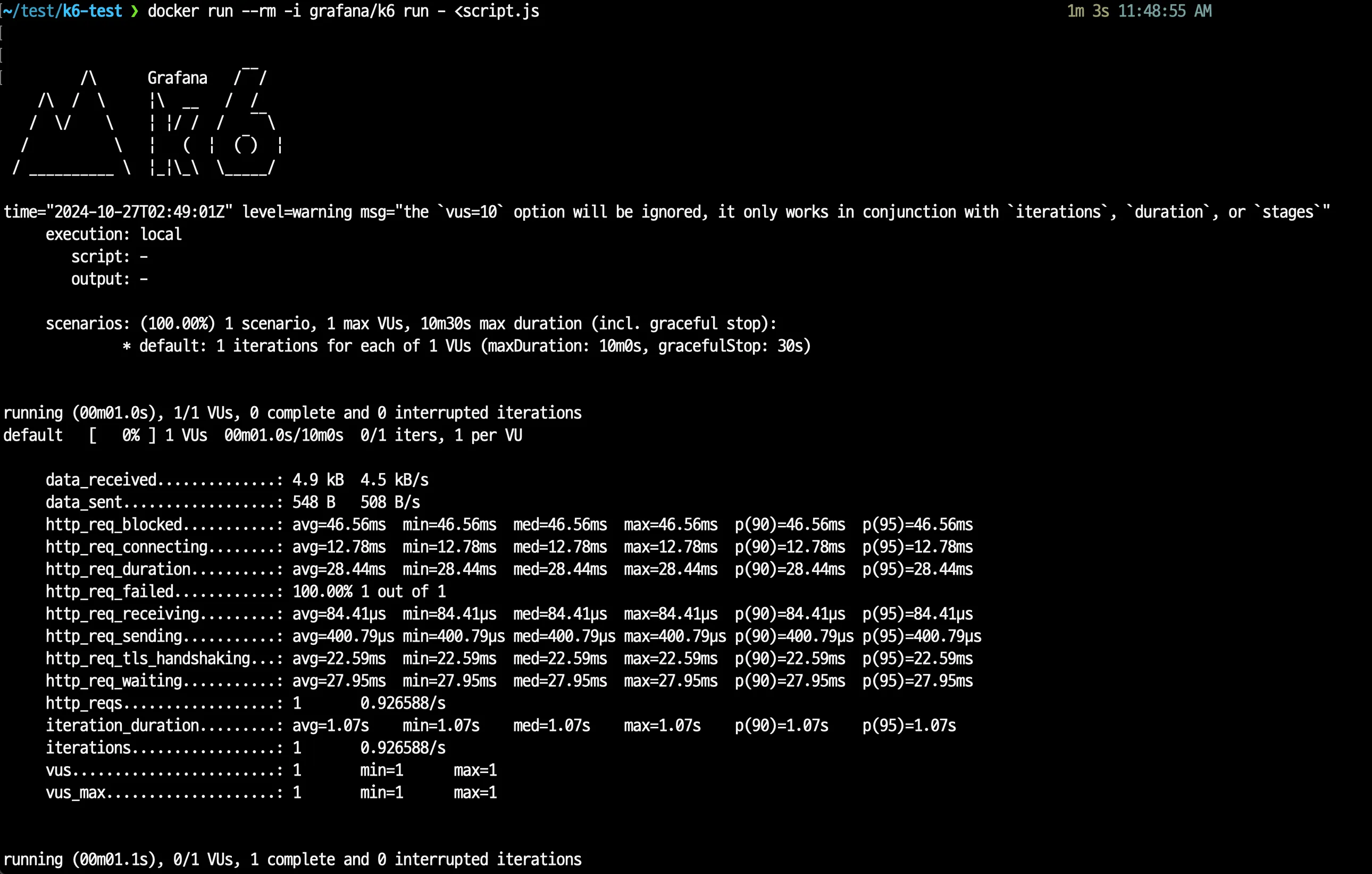Screen dimensions: 1372x874
Task: Click the execution: local line
Action: click(x=113, y=234)
